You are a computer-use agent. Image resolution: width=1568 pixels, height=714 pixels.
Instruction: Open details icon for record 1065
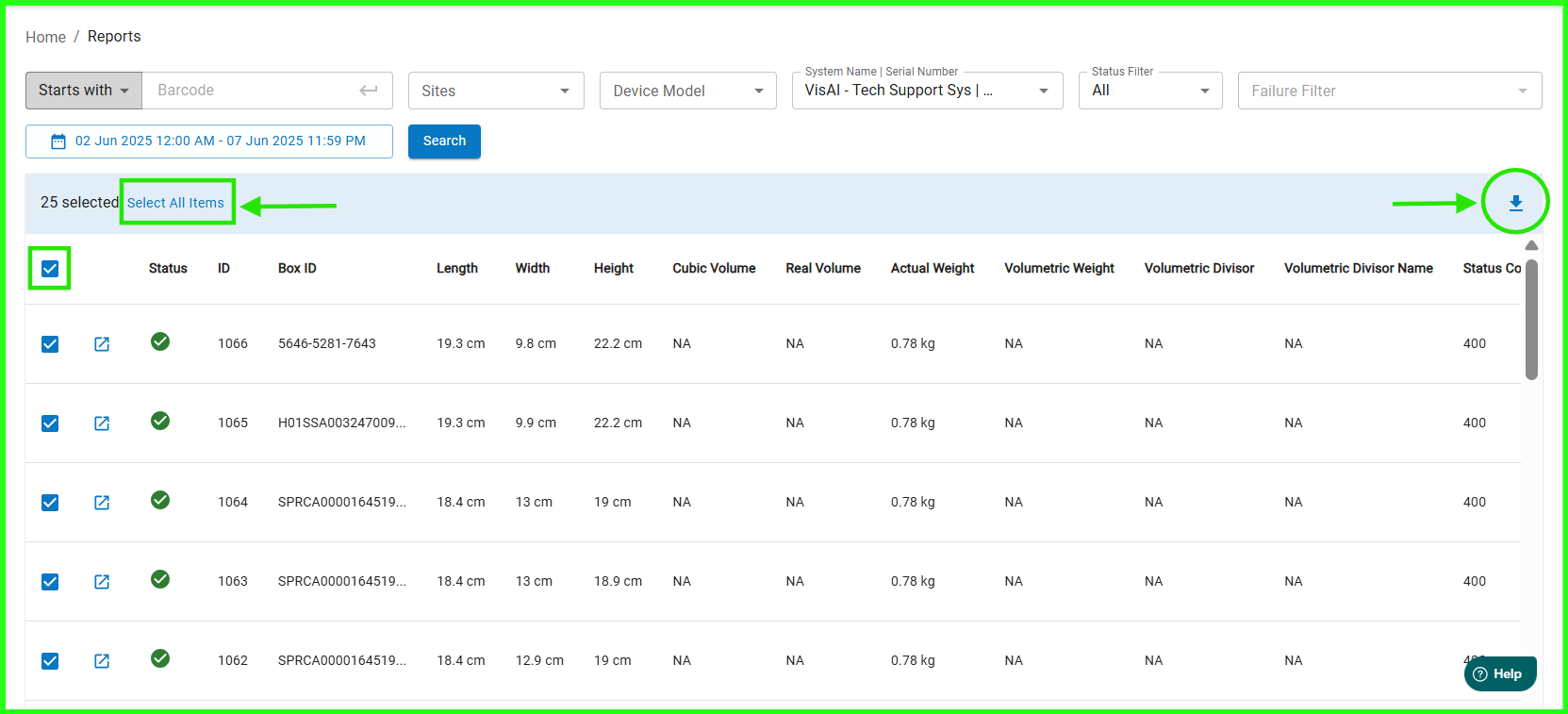pyautogui.click(x=102, y=423)
